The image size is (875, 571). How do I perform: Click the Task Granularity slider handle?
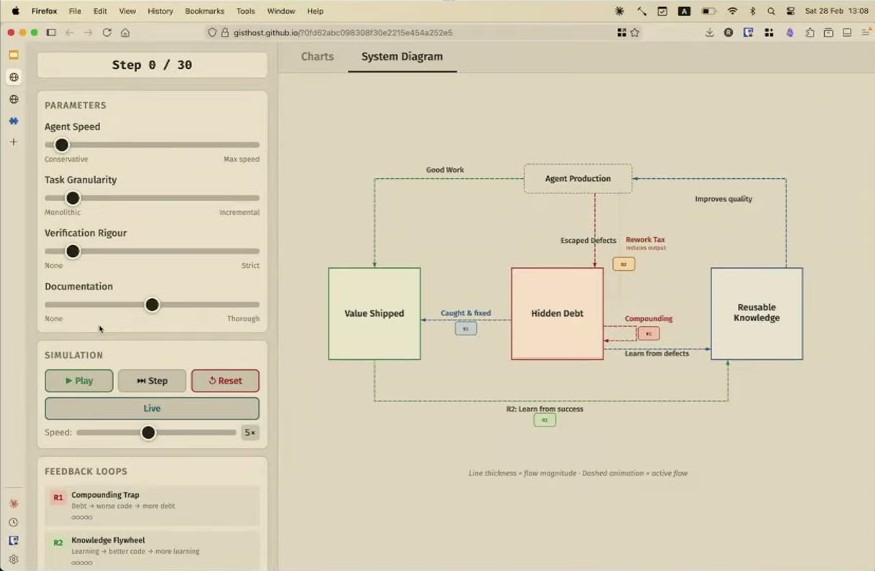tap(73, 198)
